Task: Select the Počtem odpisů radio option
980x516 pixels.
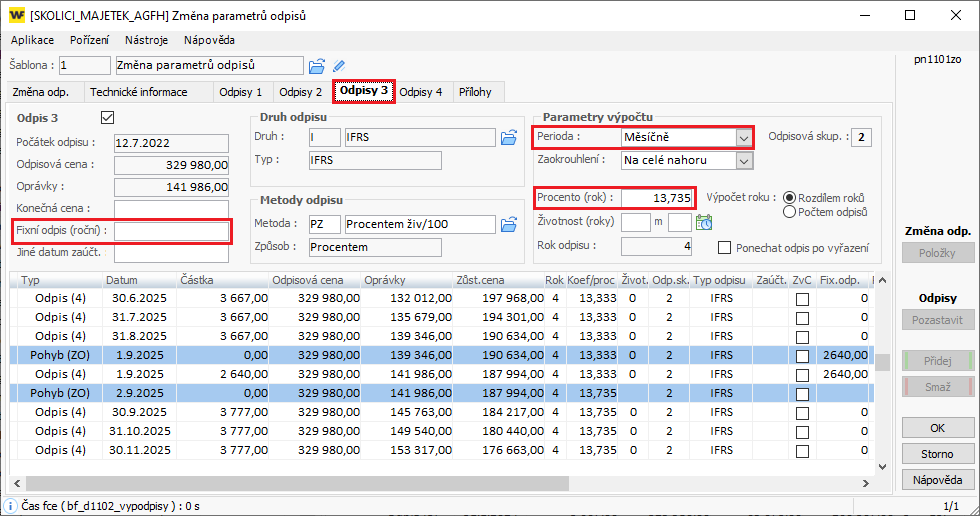Action: pos(790,211)
